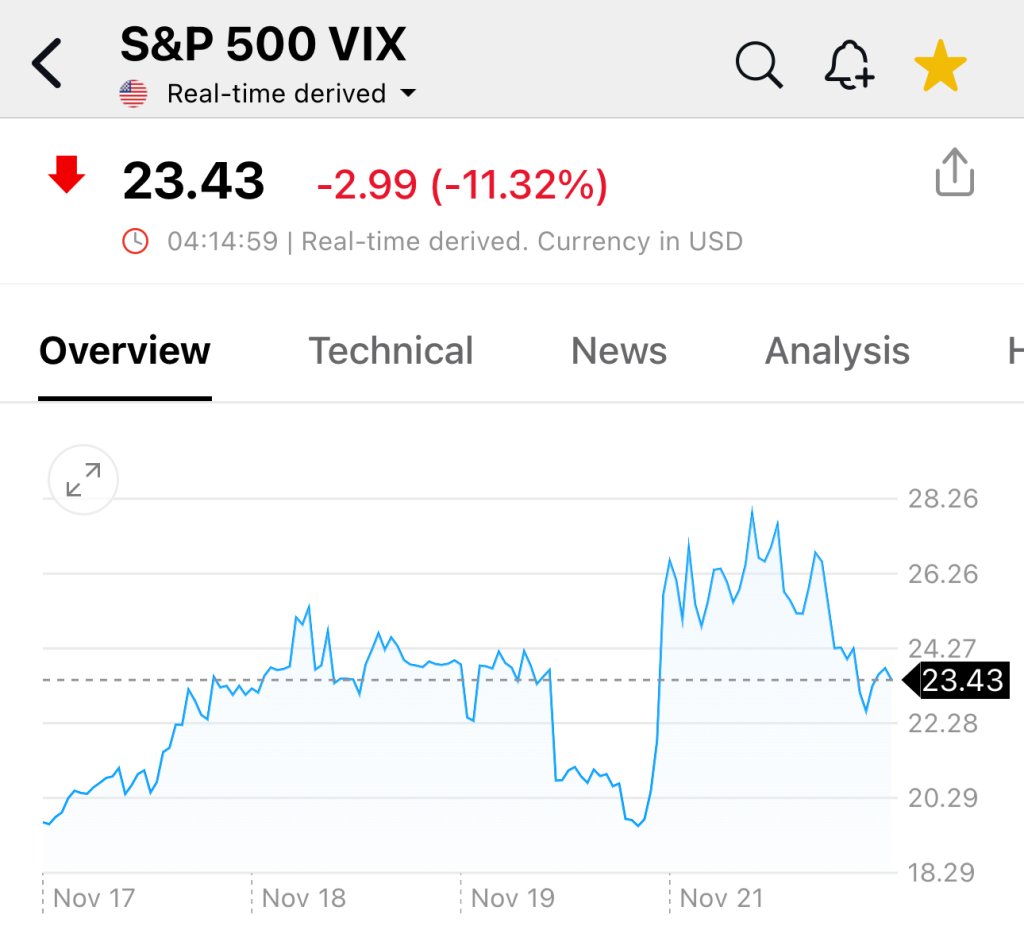Tap the red clock icon
Screen dimensions: 1024x930
[x=135, y=241]
